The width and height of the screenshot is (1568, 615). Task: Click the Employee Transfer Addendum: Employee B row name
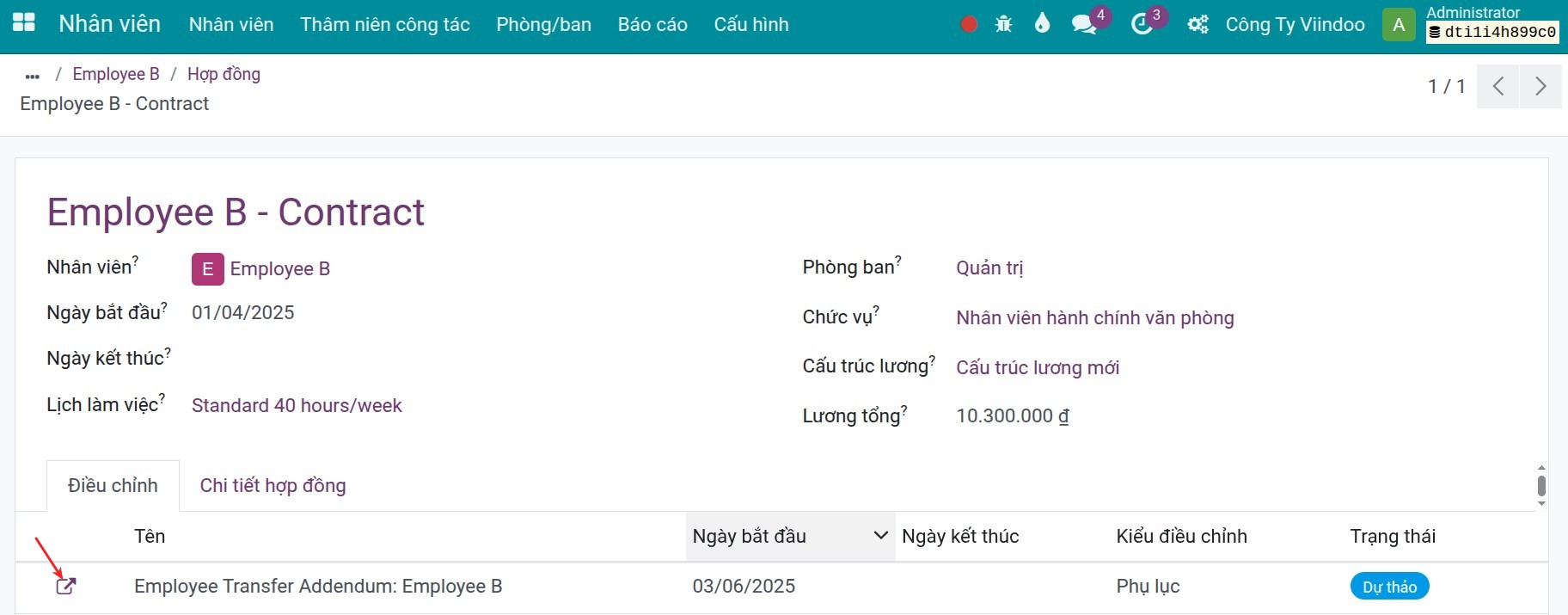(x=318, y=587)
